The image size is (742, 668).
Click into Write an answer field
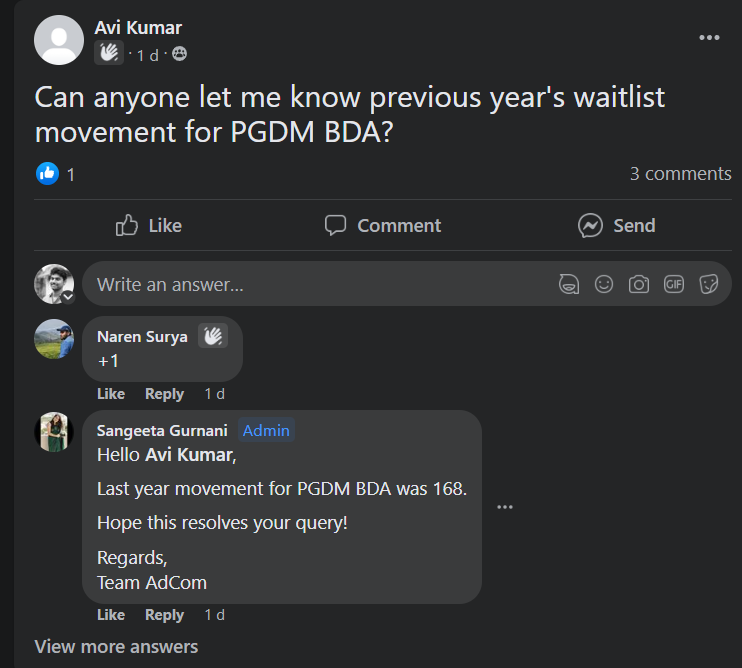pyautogui.click(x=320, y=284)
